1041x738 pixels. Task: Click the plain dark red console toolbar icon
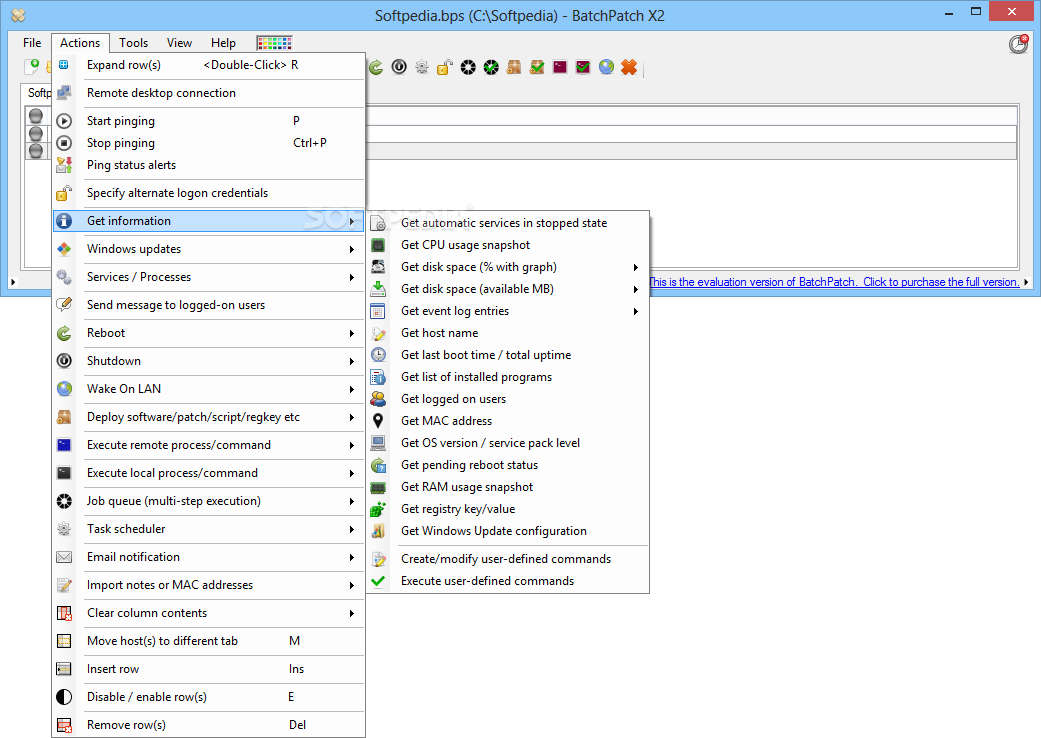click(x=560, y=67)
